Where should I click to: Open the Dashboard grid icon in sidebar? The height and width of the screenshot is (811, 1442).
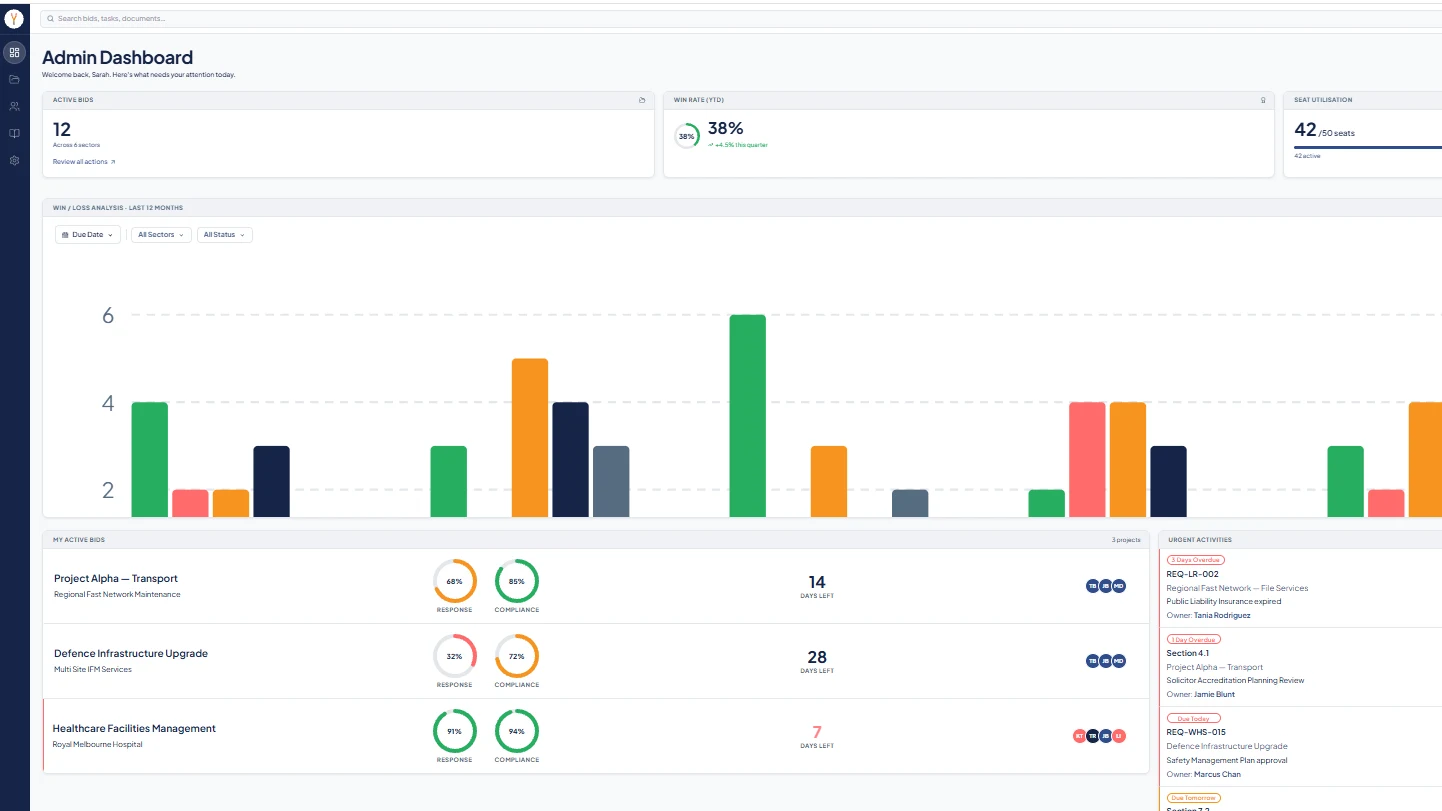pos(14,52)
